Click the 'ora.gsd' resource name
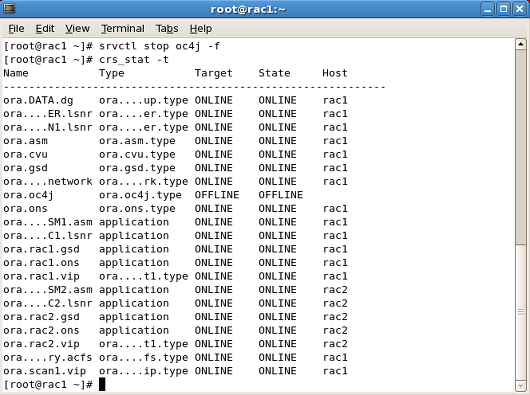 [25, 168]
